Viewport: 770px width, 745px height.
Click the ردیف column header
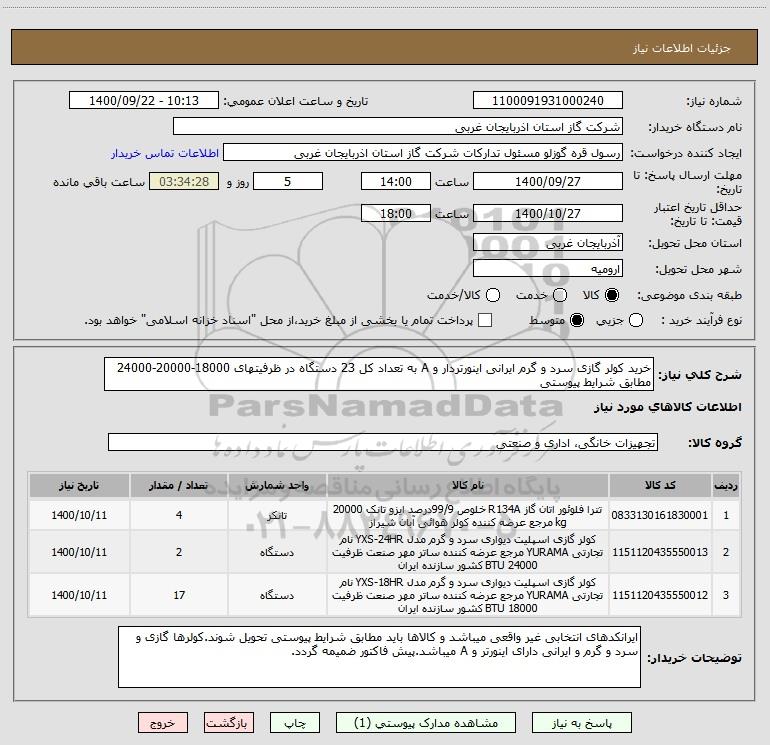726,486
